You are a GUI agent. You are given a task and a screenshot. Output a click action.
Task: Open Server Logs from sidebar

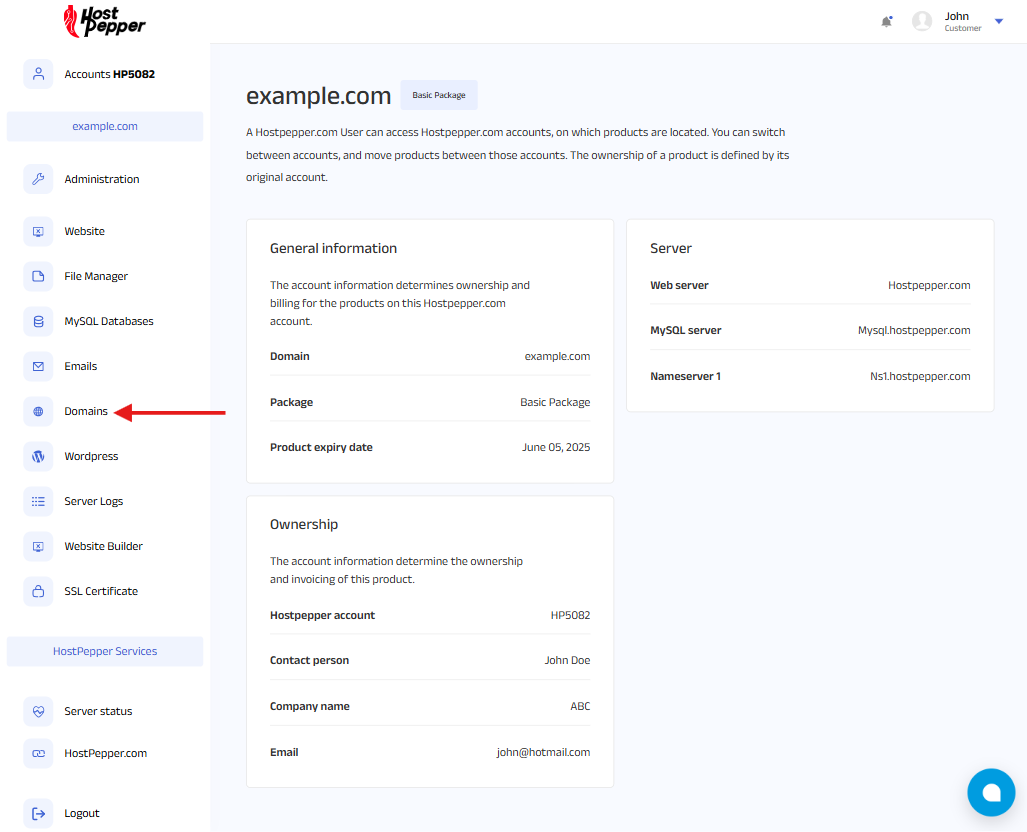[93, 501]
